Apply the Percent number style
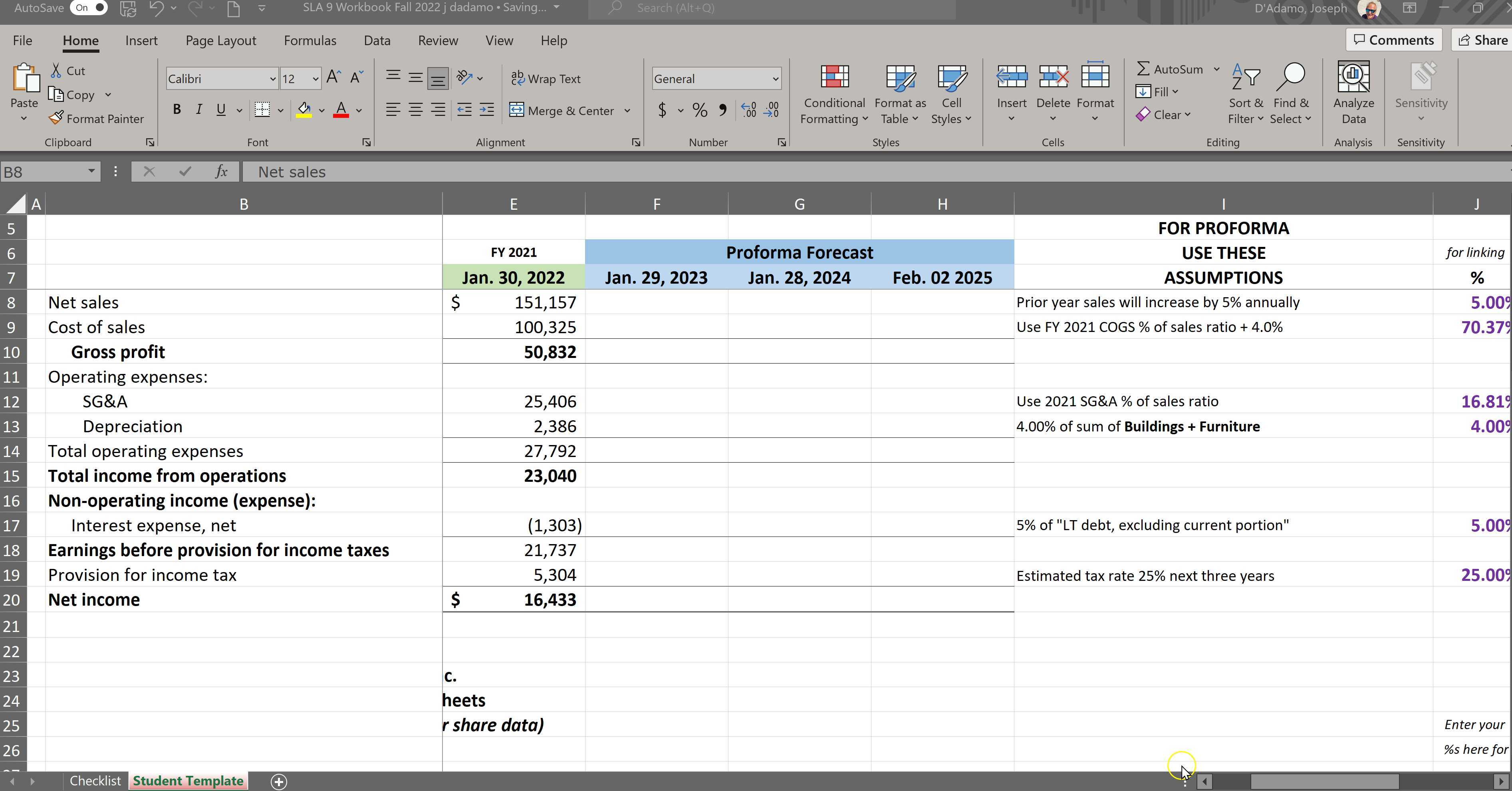 (699, 110)
